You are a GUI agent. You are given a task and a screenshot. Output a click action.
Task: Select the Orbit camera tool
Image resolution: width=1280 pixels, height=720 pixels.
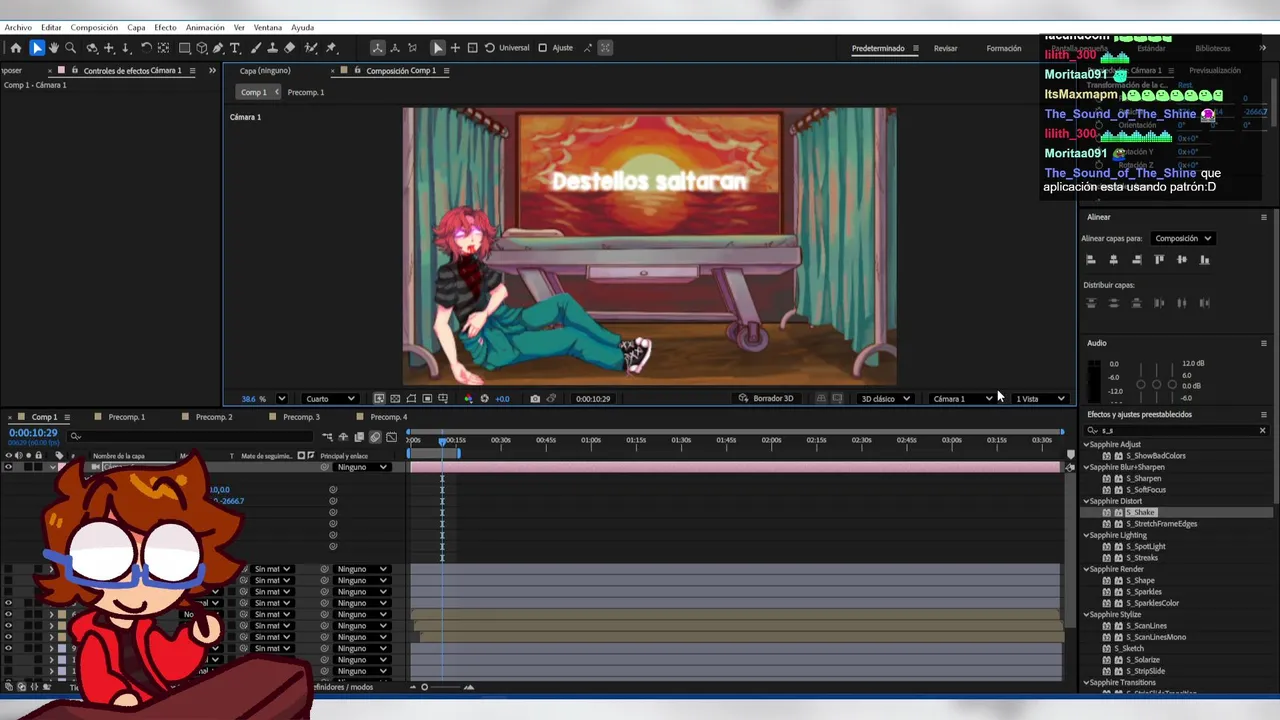click(92, 48)
